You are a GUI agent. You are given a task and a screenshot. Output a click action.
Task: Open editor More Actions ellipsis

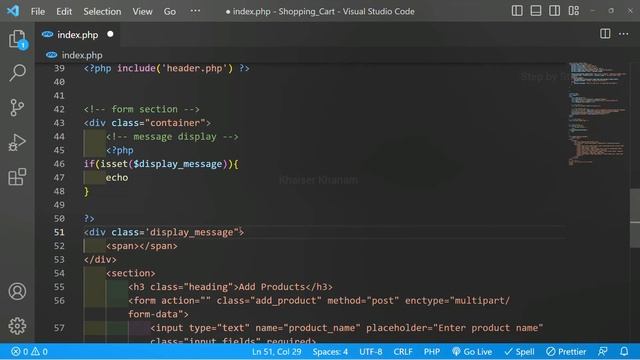623,34
